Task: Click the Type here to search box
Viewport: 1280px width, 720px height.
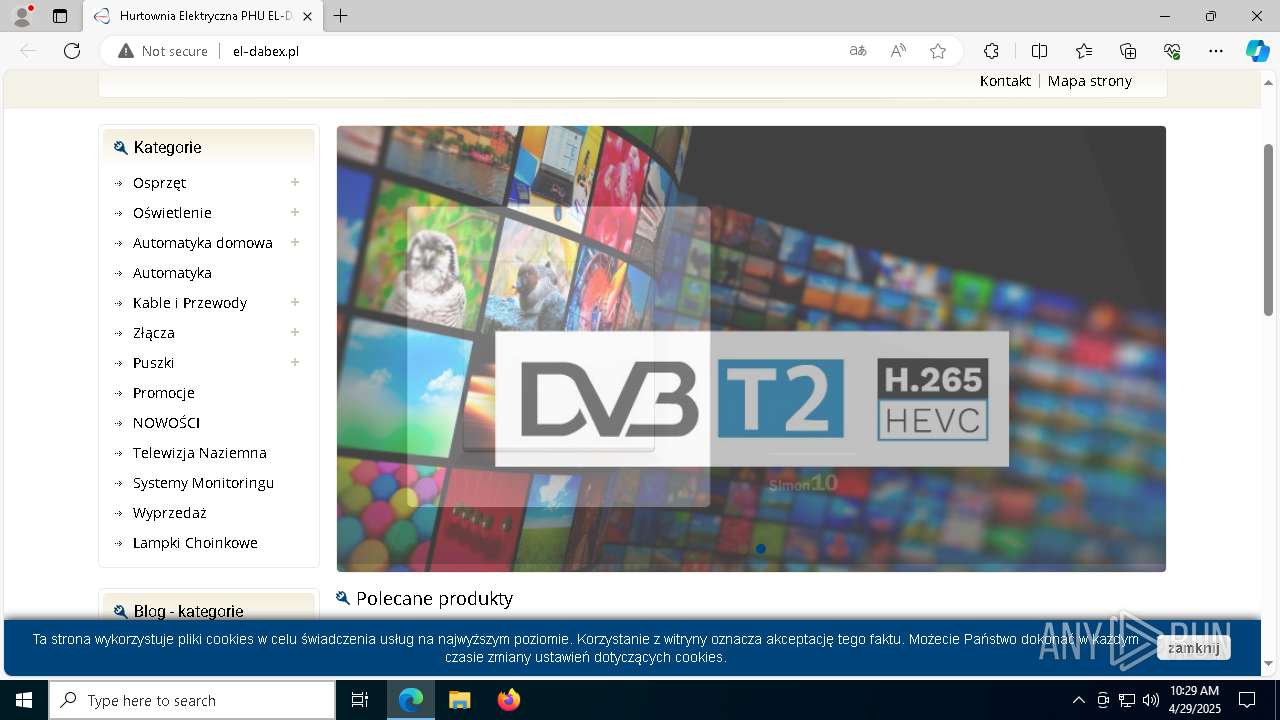Action: (x=192, y=700)
